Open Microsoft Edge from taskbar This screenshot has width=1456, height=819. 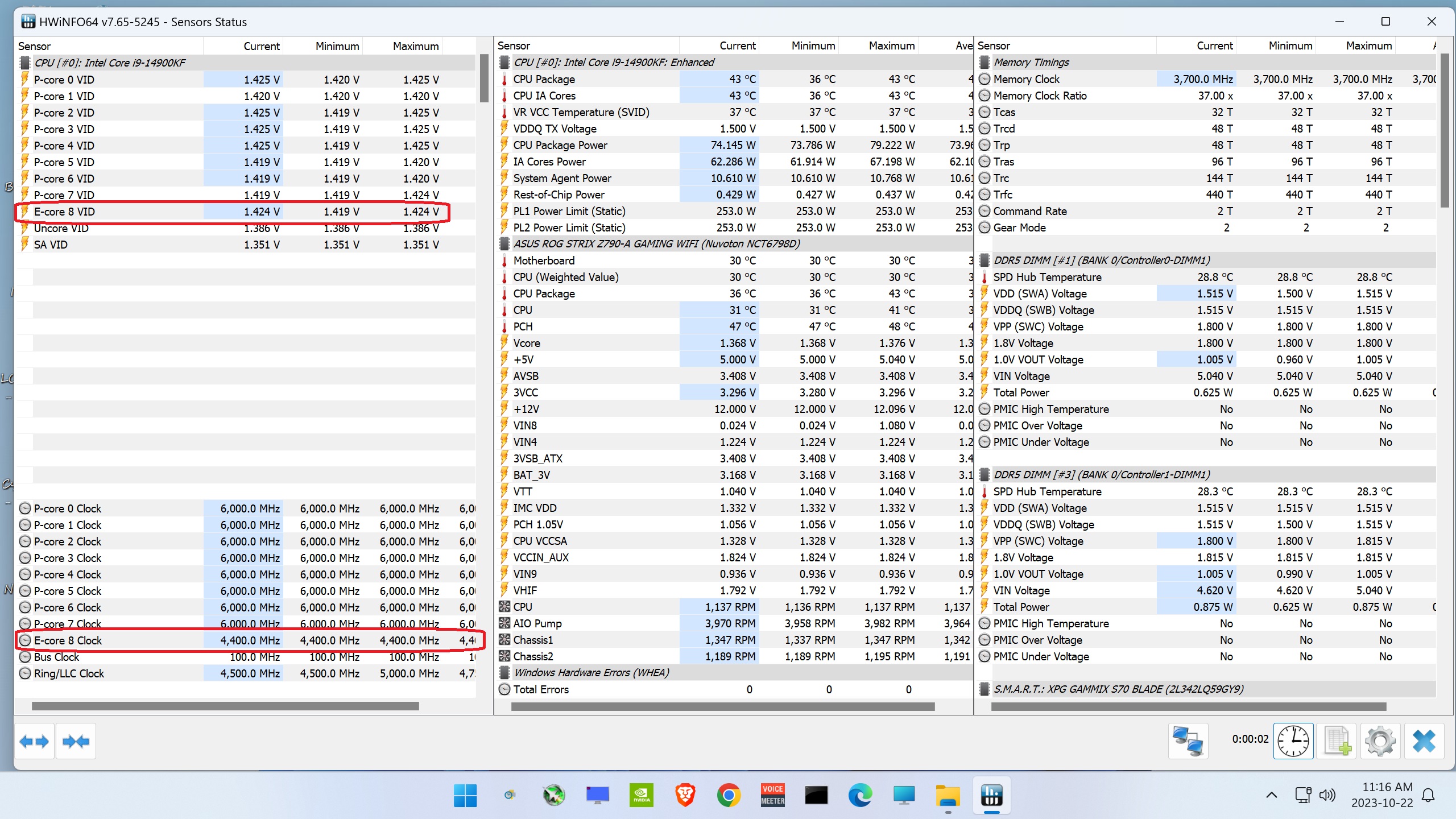coord(860,795)
